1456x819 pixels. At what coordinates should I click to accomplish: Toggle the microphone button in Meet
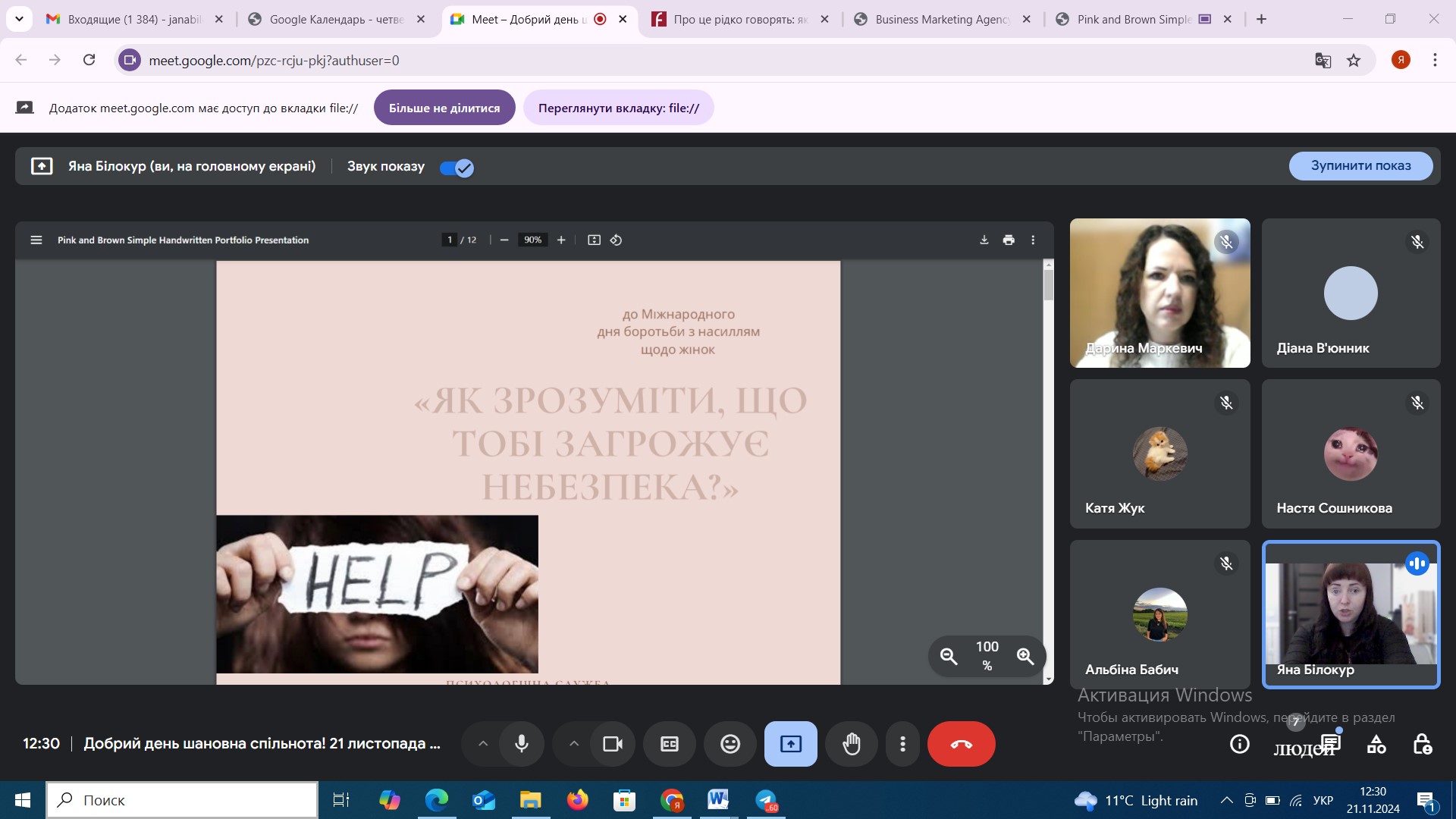pos(522,744)
